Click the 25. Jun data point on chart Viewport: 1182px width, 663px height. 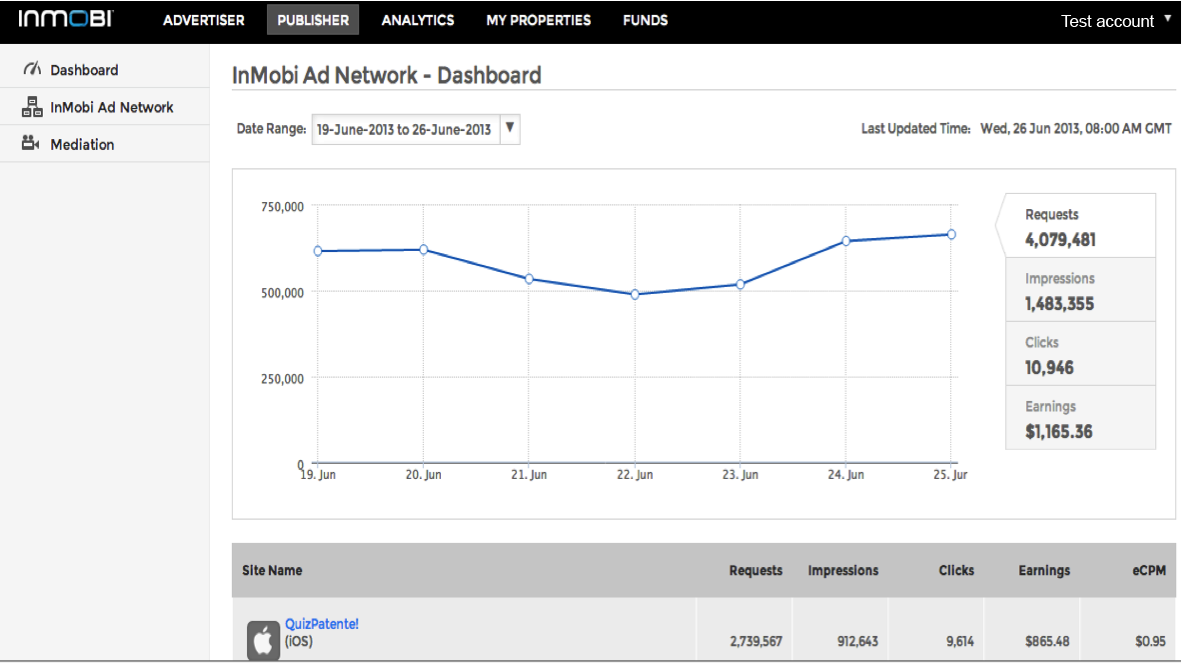951,234
